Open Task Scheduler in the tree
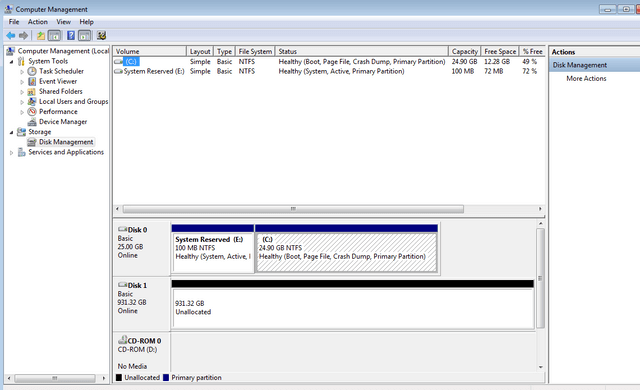The height and width of the screenshot is (390, 640). pos(61,71)
